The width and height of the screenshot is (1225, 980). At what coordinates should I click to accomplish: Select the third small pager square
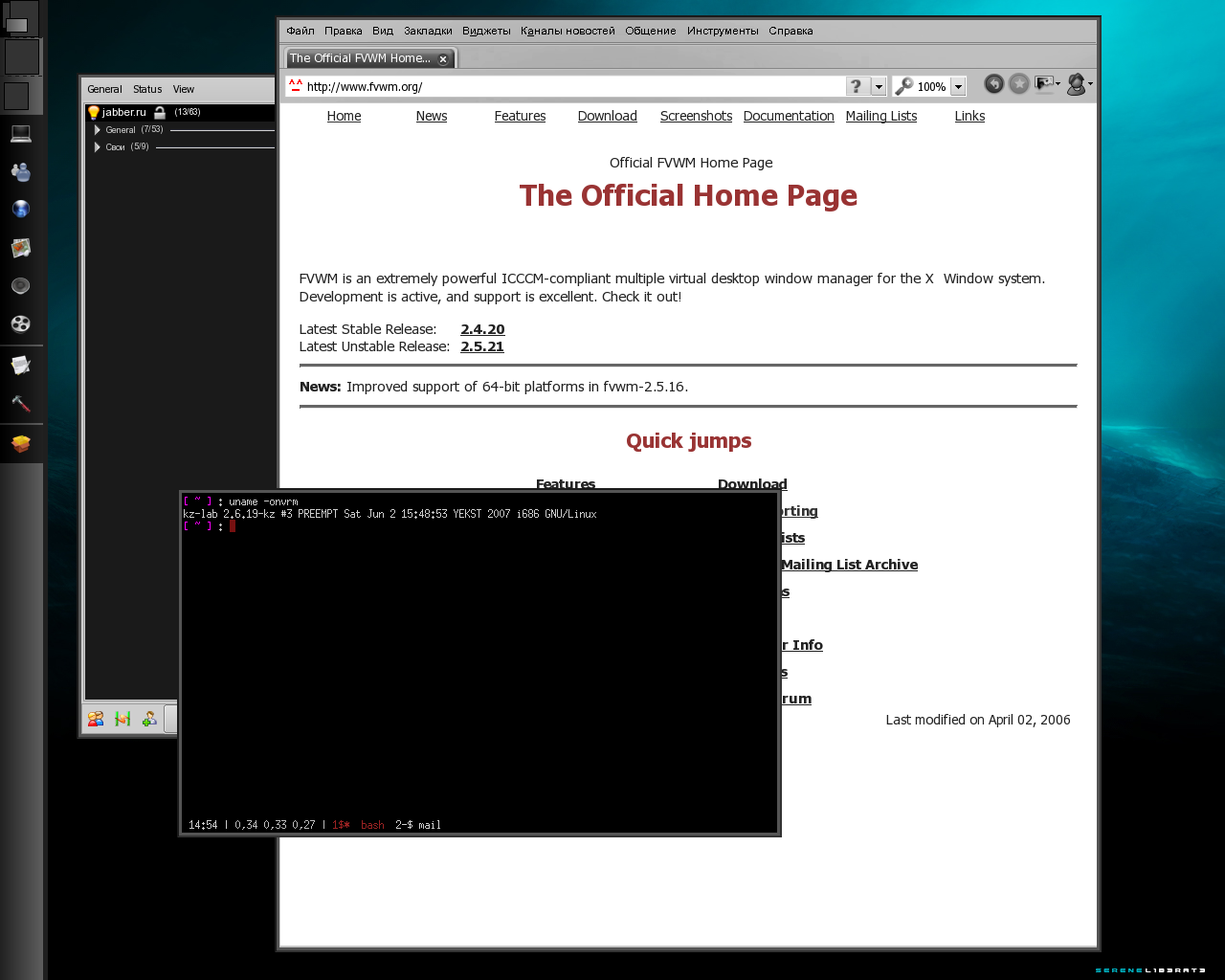tap(16, 96)
